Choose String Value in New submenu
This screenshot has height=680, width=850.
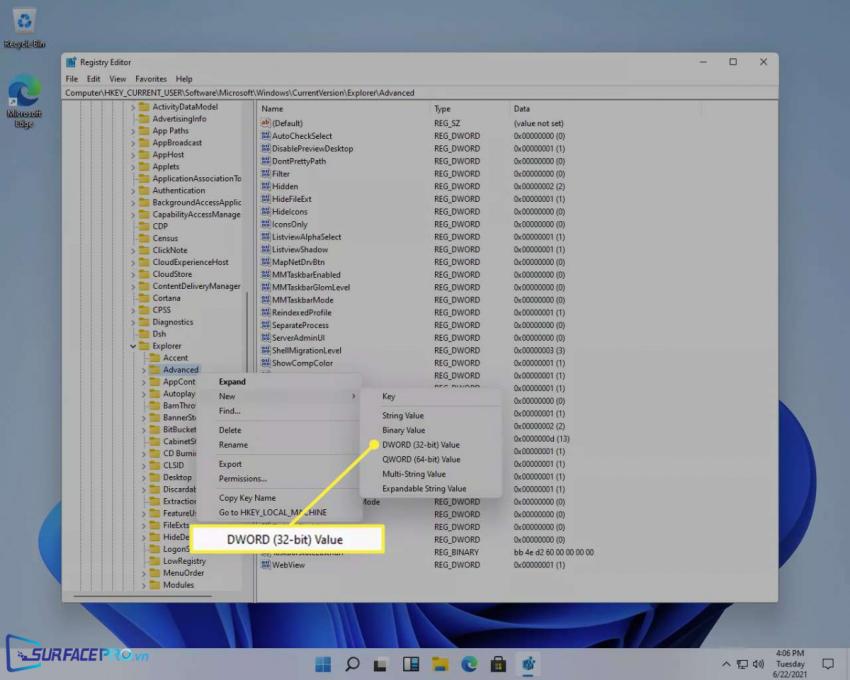click(x=403, y=415)
